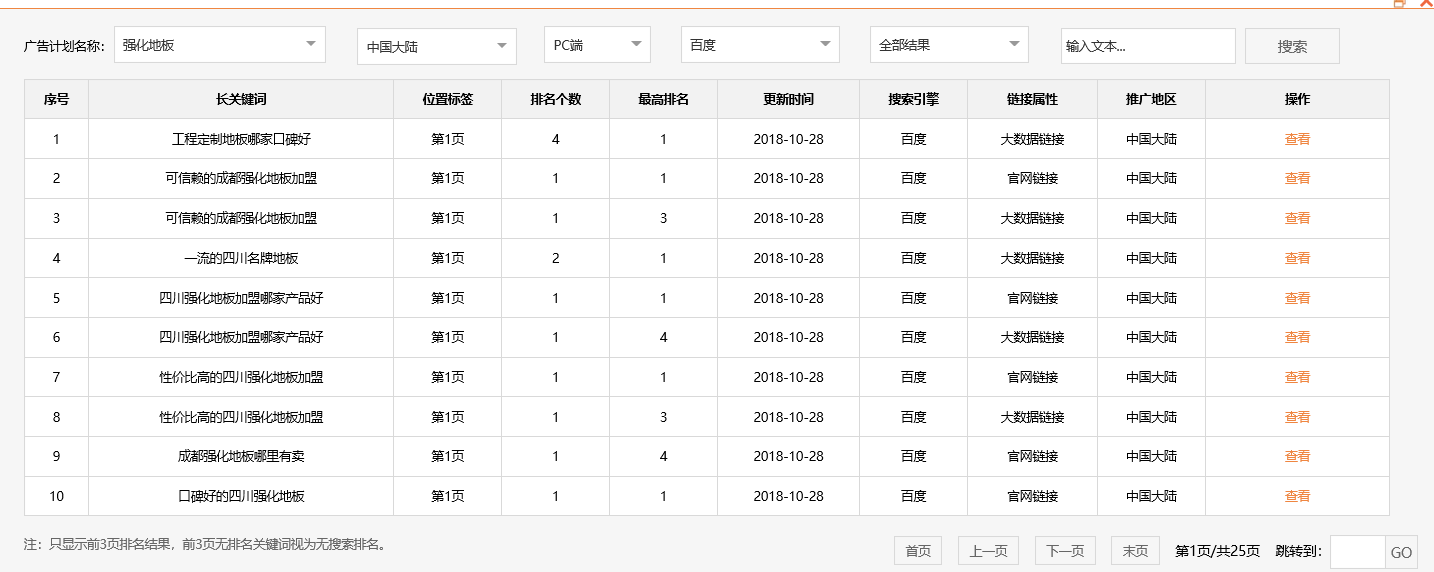Click the GO jump button

(x=1401, y=552)
